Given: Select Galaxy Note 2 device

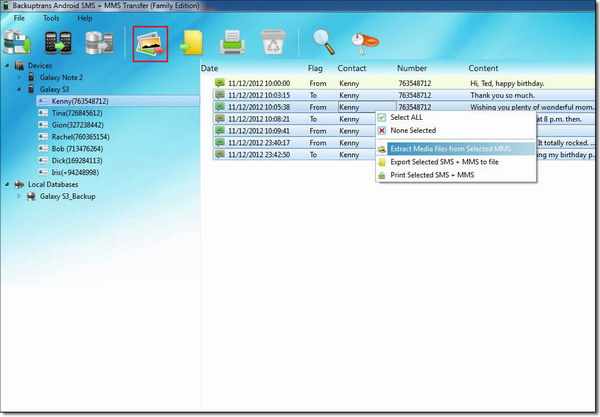Looking at the screenshot, I should pyautogui.click(x=61, y=77).
